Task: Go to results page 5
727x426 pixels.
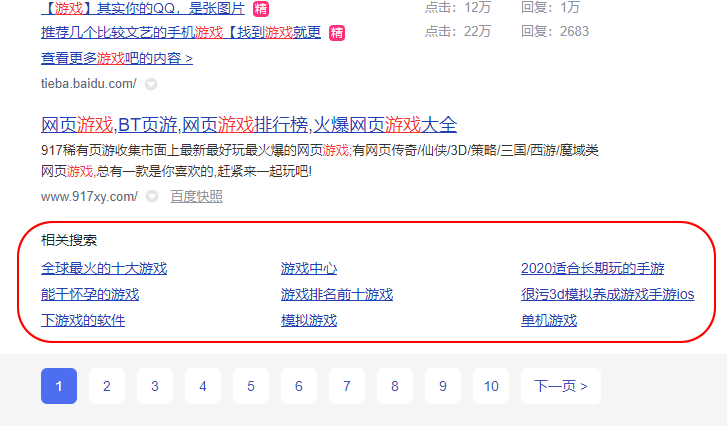Action: pyautogui.click(x=251, y=386)
